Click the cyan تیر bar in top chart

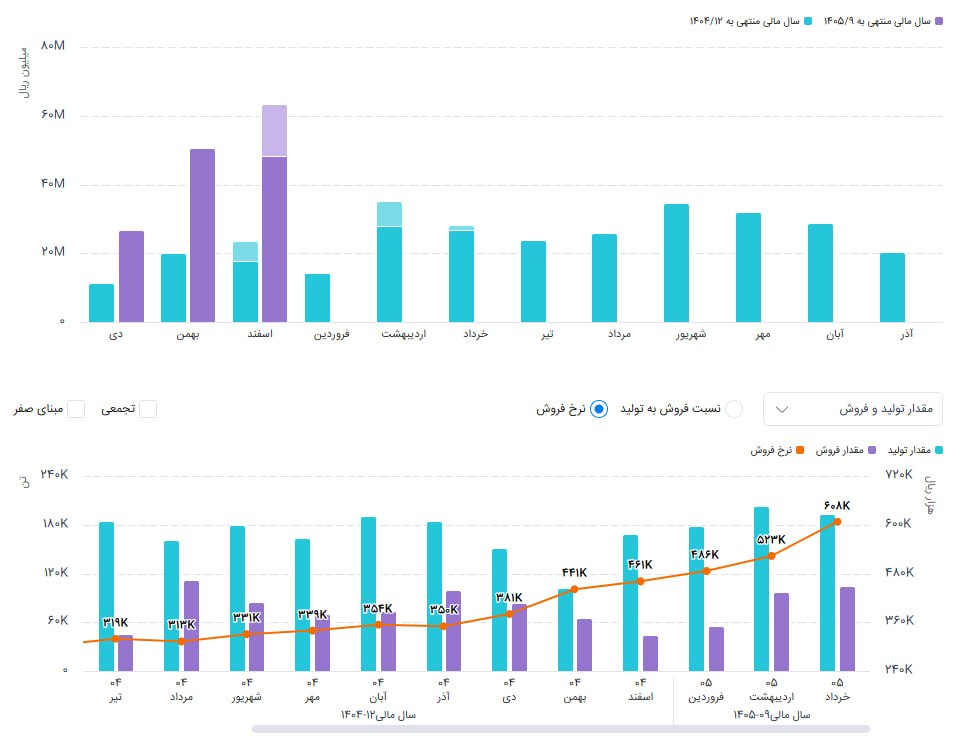[533, 281]
